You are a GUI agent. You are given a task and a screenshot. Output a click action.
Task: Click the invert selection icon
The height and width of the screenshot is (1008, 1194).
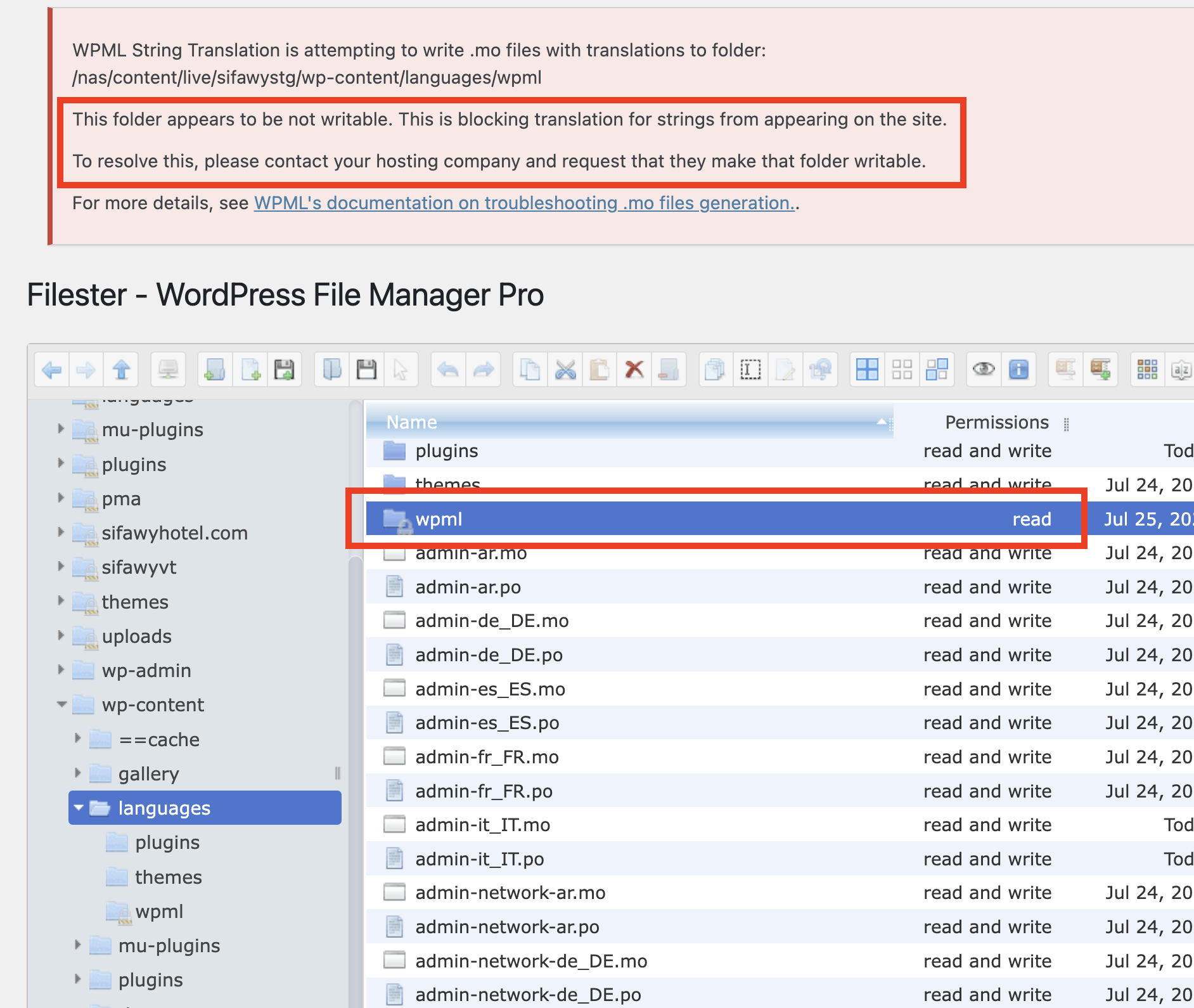coord(937,369)
